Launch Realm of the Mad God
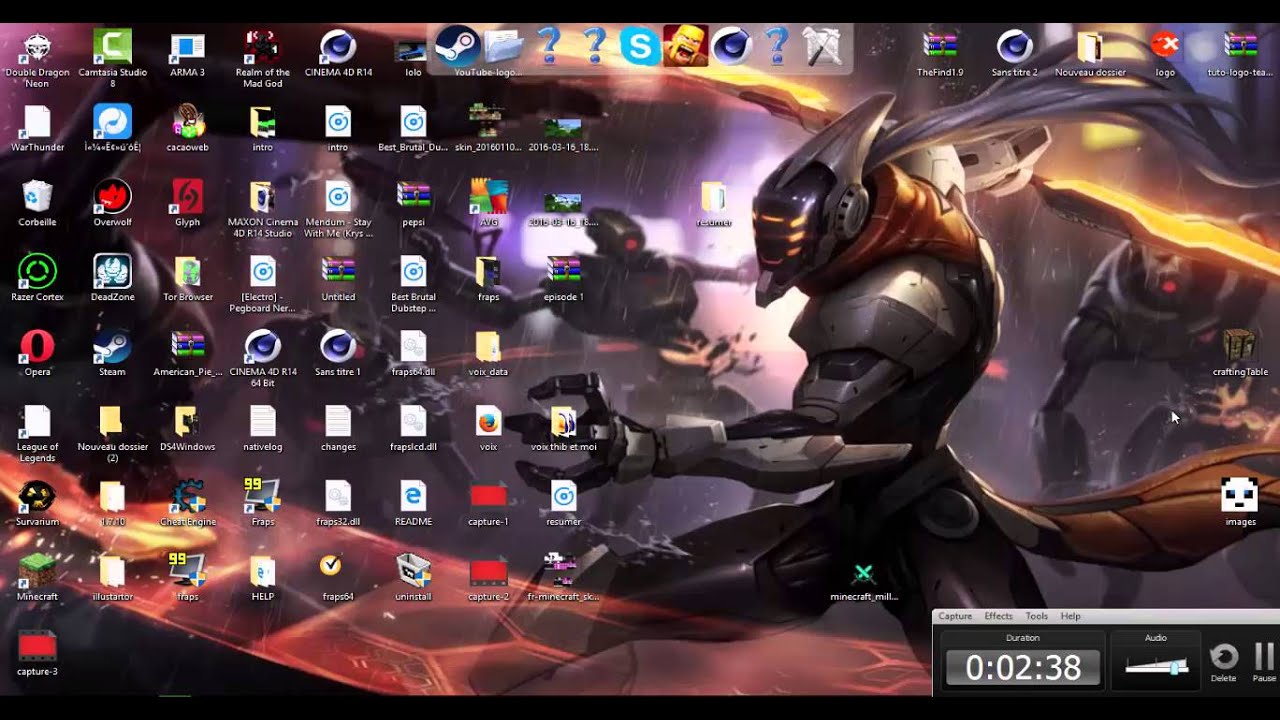Viewport: 1280px width, 720px height. 262,47
